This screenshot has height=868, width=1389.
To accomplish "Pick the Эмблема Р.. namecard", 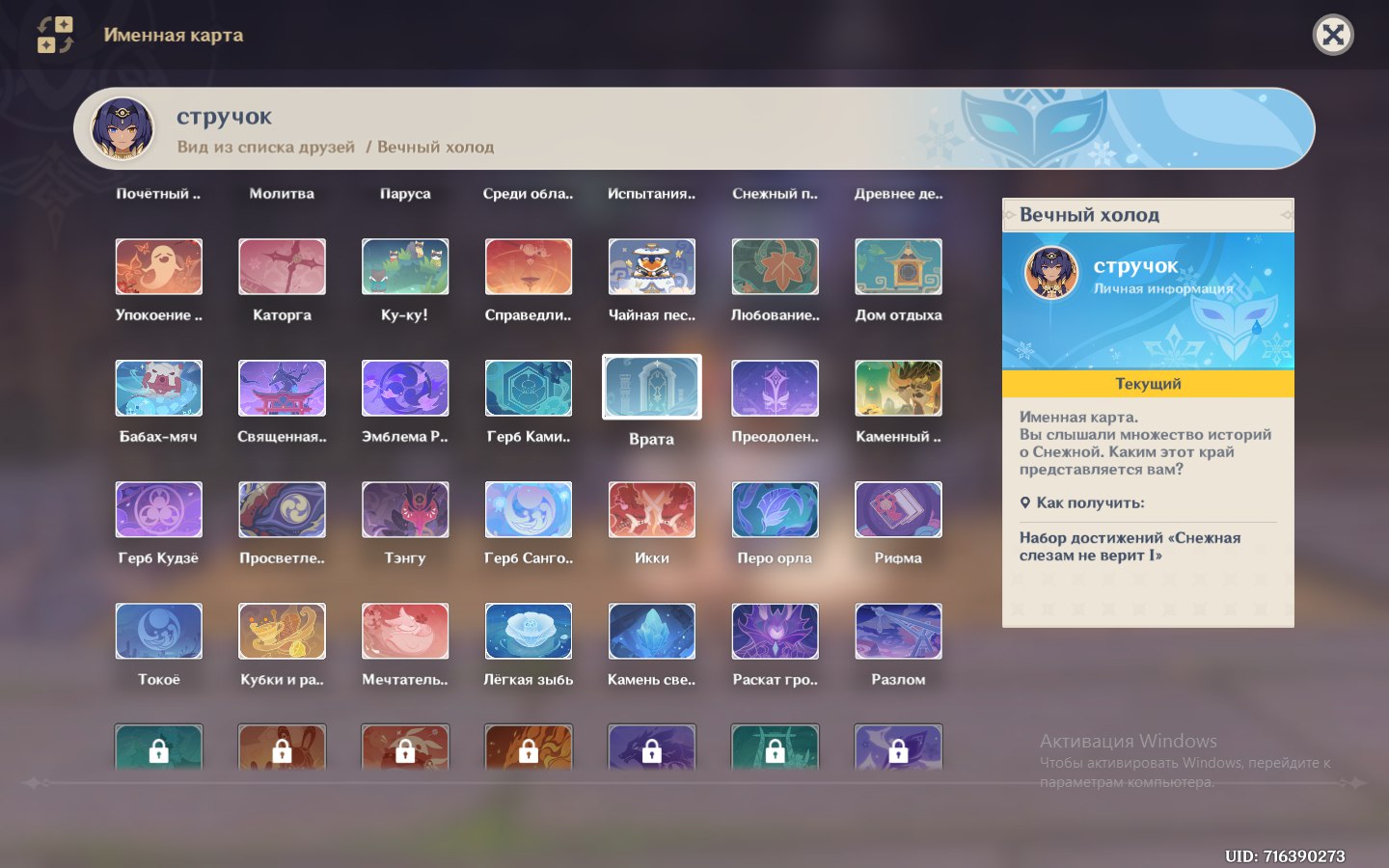I will click(x=405, y=389).
